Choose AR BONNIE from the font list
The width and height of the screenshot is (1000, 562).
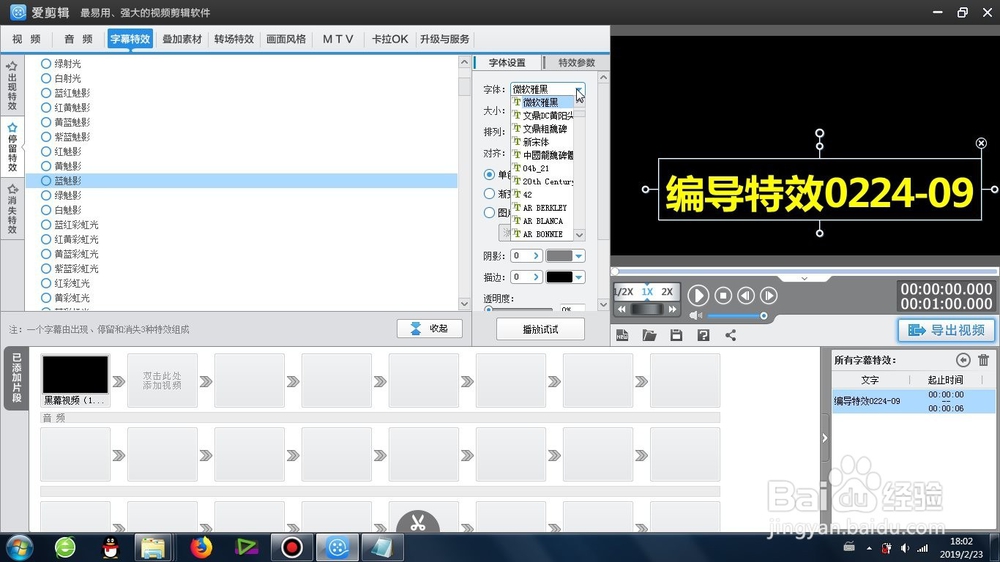point(543,234)
